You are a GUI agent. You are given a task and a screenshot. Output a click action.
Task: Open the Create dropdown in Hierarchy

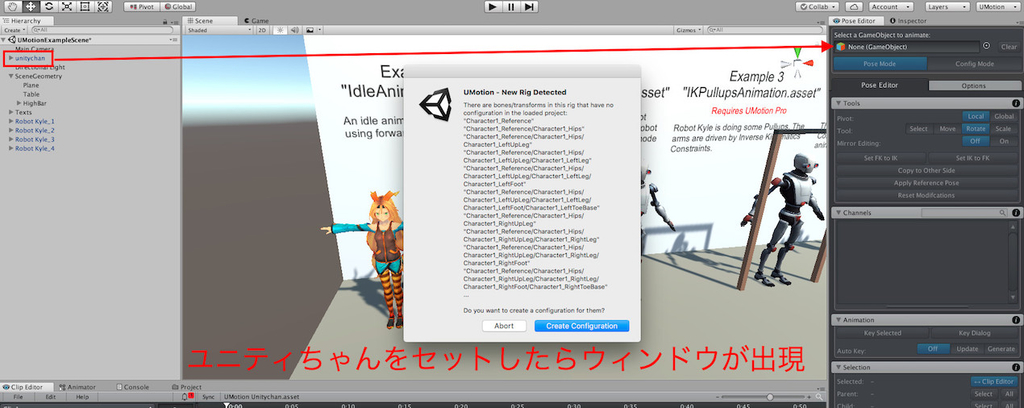tap(14, 30)
